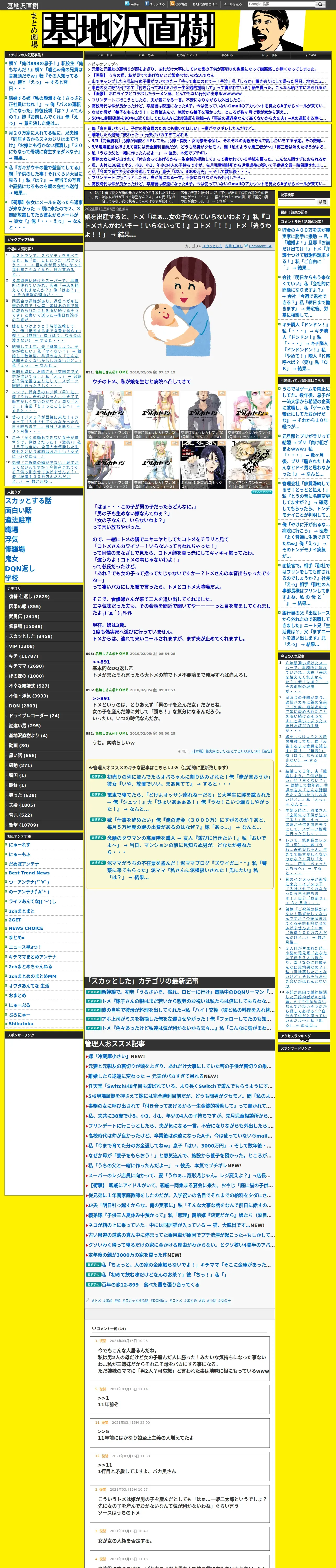Select the にゅーもふ tab in navigation bar
The height and width of the screenshot is (1568, 336).
click(146, 55)
